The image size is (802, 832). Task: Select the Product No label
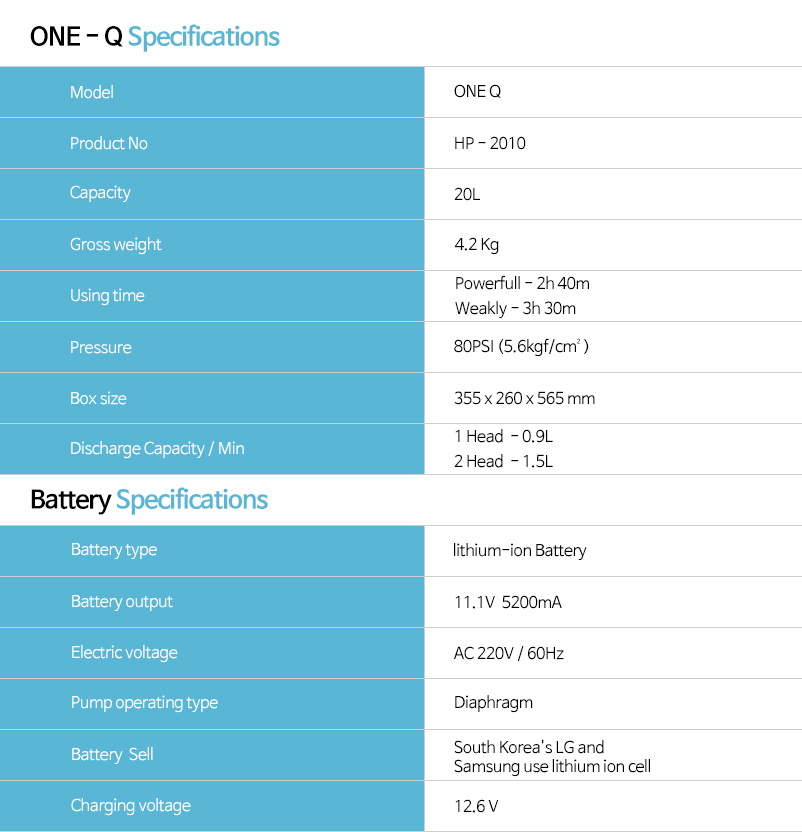tap(109, 143)
